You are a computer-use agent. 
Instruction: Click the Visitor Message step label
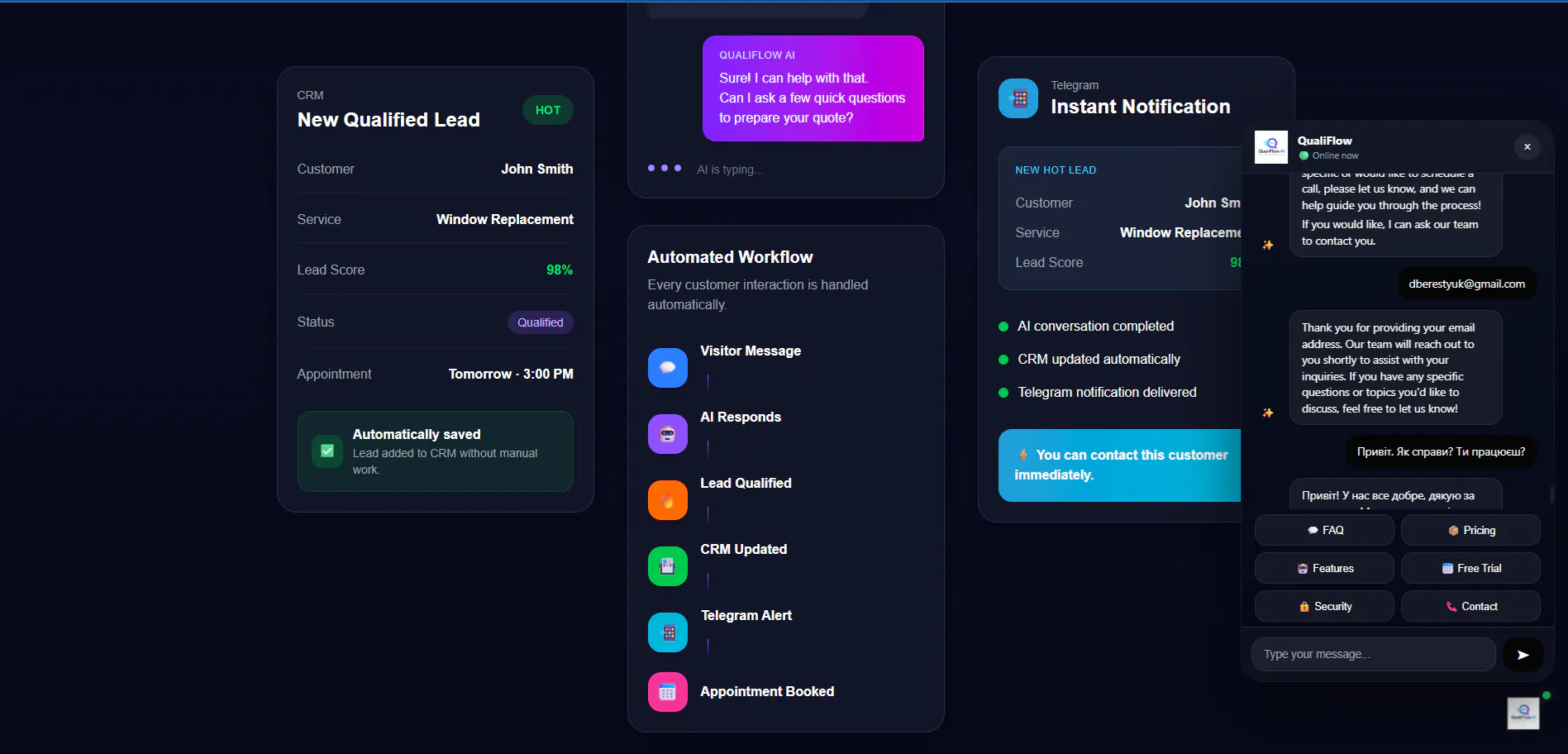coord(751,351)
